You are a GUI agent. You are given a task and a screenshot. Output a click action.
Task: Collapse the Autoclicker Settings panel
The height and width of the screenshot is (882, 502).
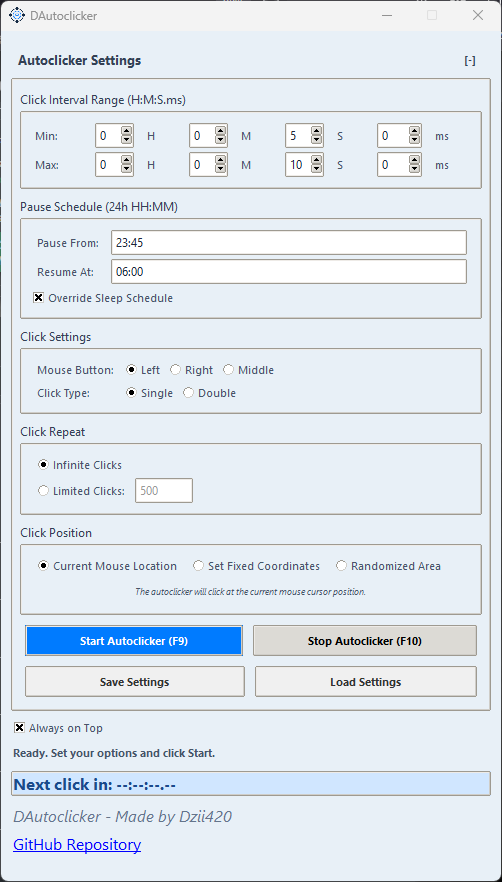470,61
